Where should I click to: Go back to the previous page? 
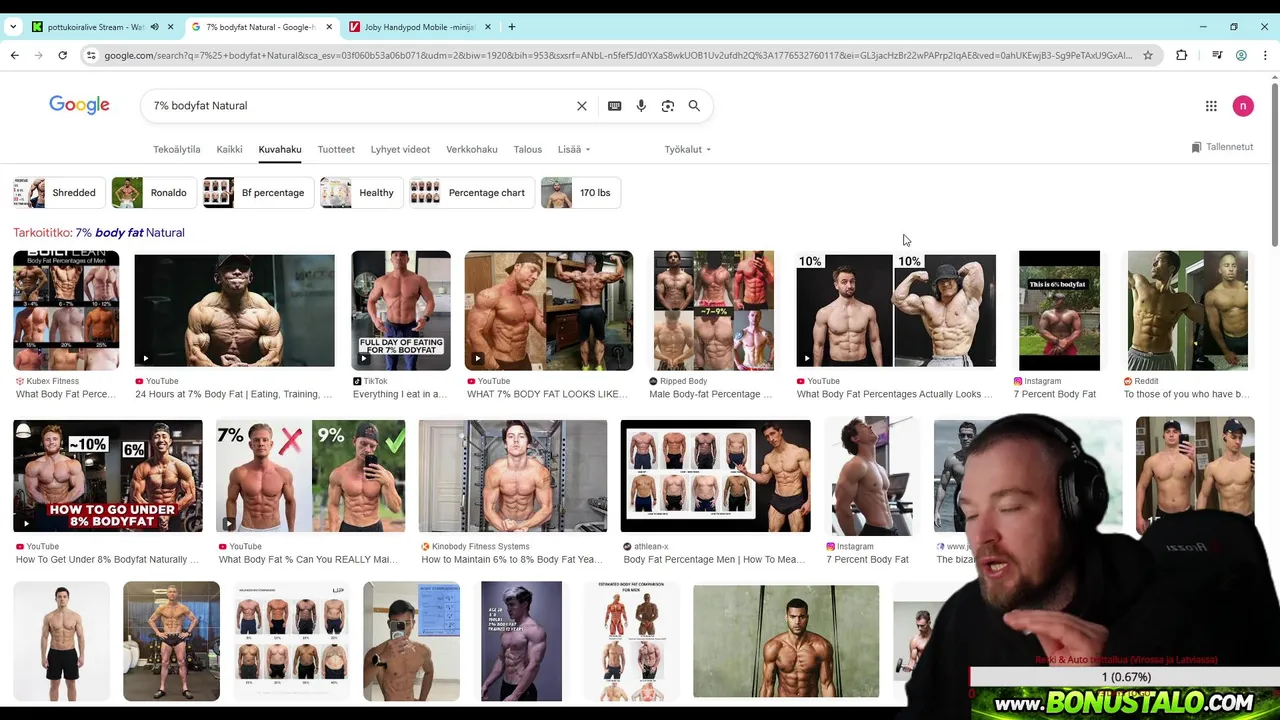pos(15,55)
